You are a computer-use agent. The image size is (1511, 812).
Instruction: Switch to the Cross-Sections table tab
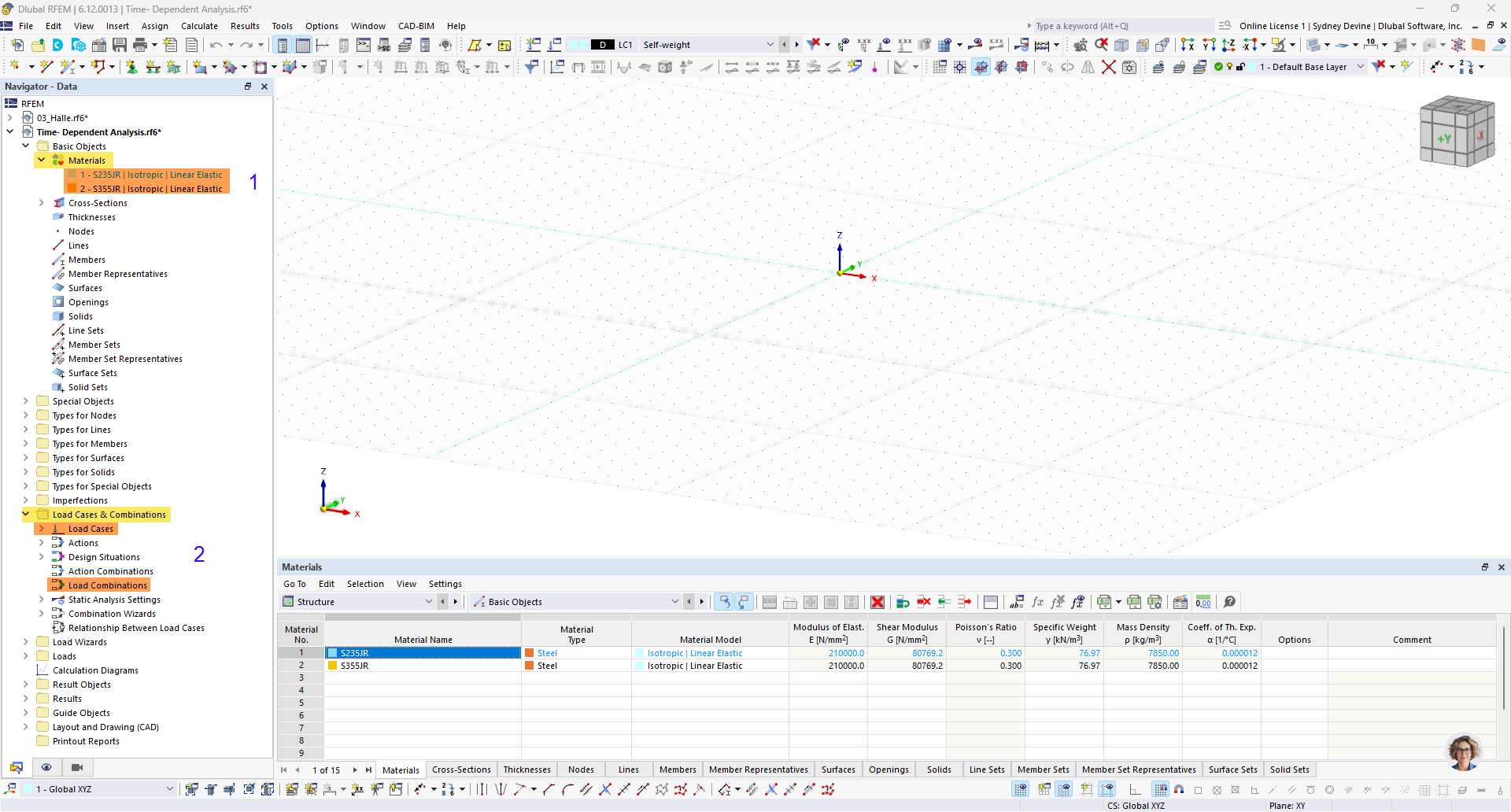tap(461, 770)
